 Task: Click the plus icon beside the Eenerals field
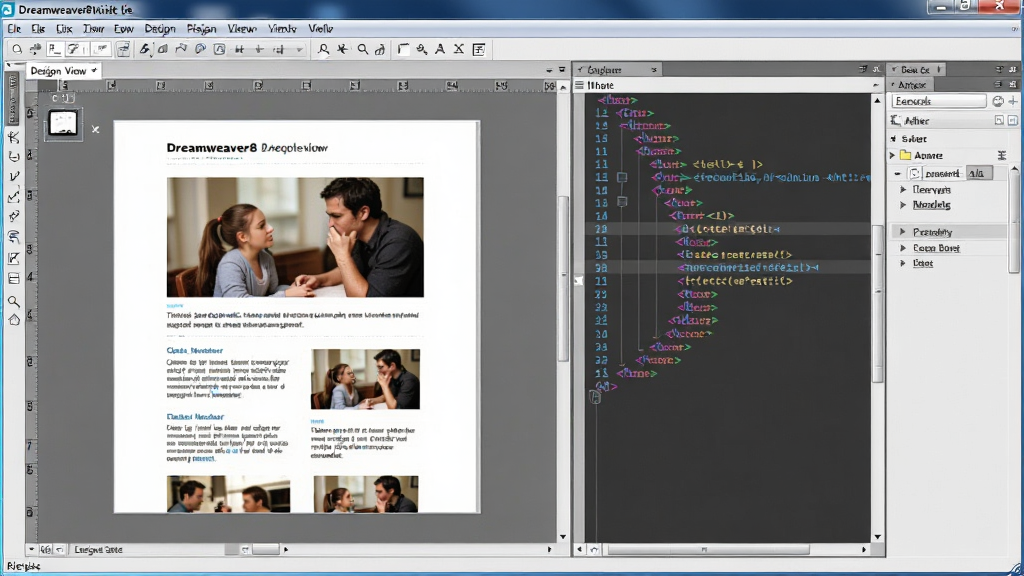pos(1013,101)
